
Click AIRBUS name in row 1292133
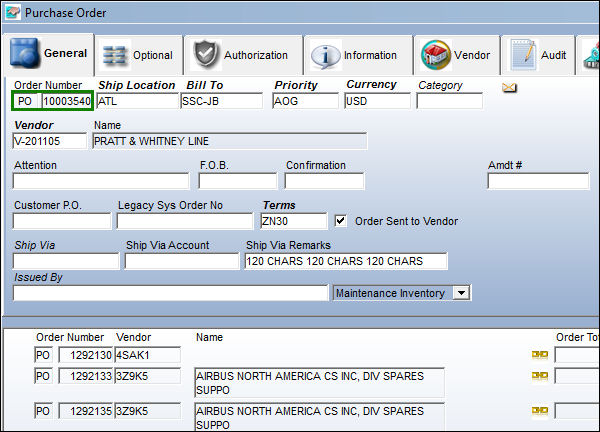[320, 383]
